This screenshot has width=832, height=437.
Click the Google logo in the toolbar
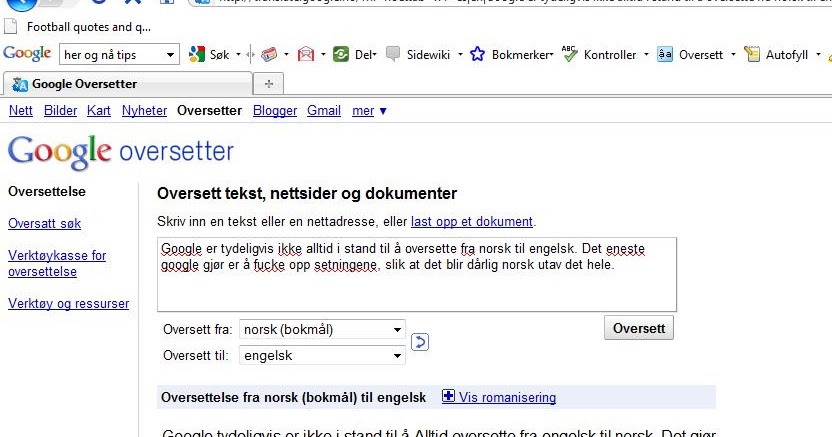[x=27, y=54]
